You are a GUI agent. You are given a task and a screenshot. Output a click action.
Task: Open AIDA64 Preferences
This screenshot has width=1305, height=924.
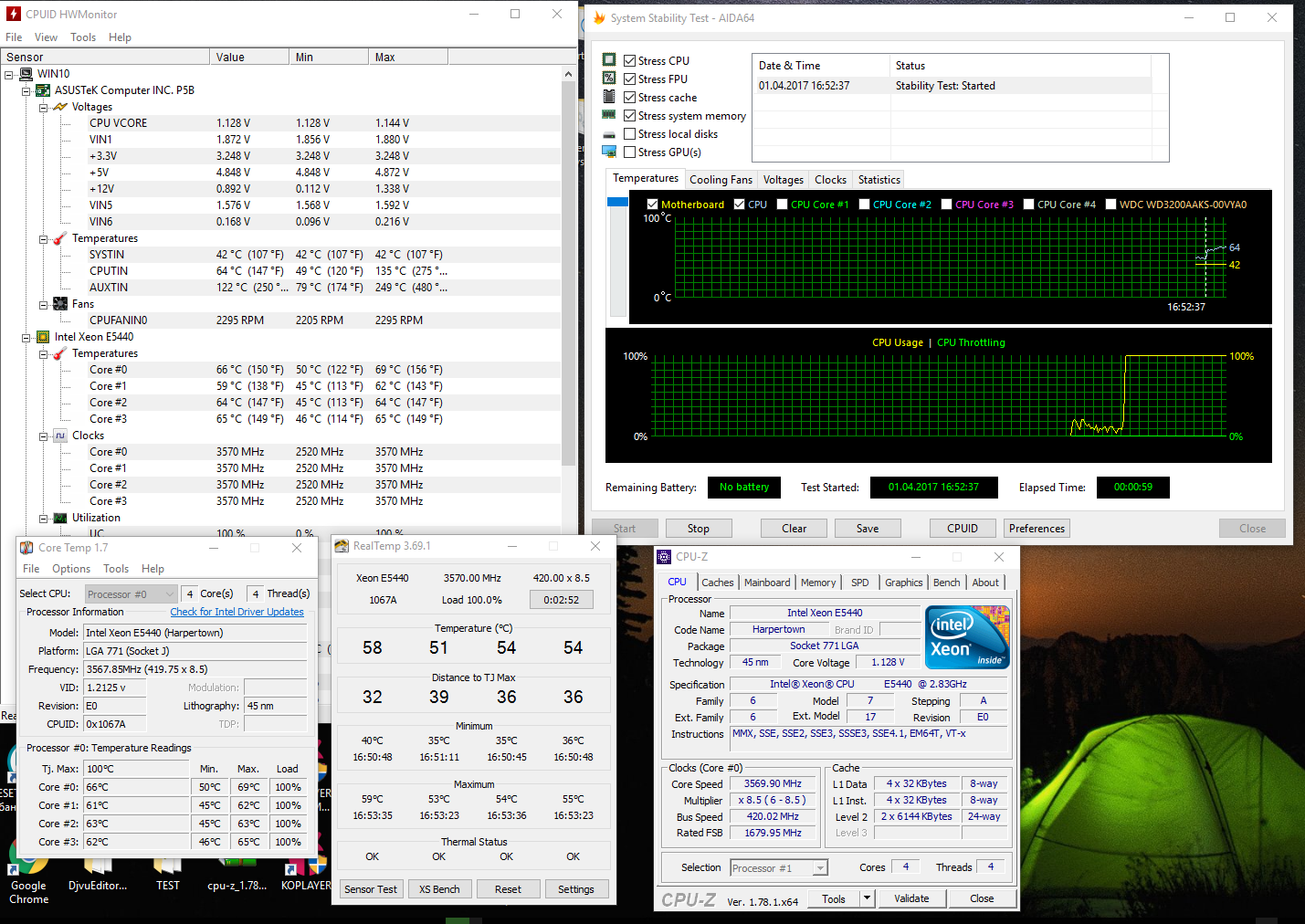(1037, 529)
